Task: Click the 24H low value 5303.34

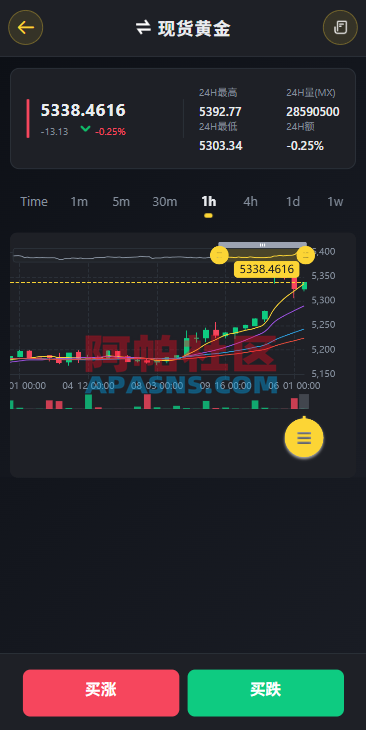Action: (221, 146)
